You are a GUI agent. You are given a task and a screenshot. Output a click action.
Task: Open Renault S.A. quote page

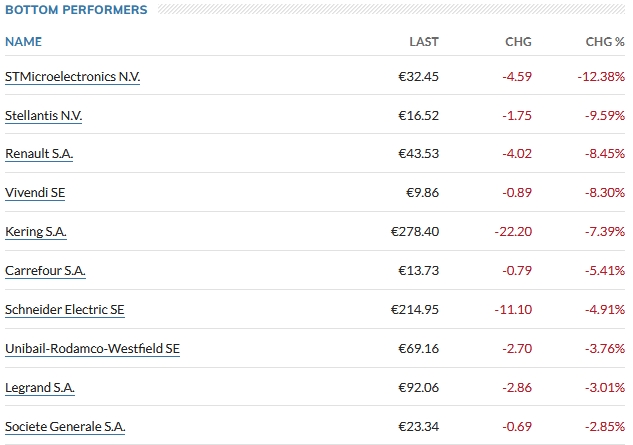click(x=39, y=154)
